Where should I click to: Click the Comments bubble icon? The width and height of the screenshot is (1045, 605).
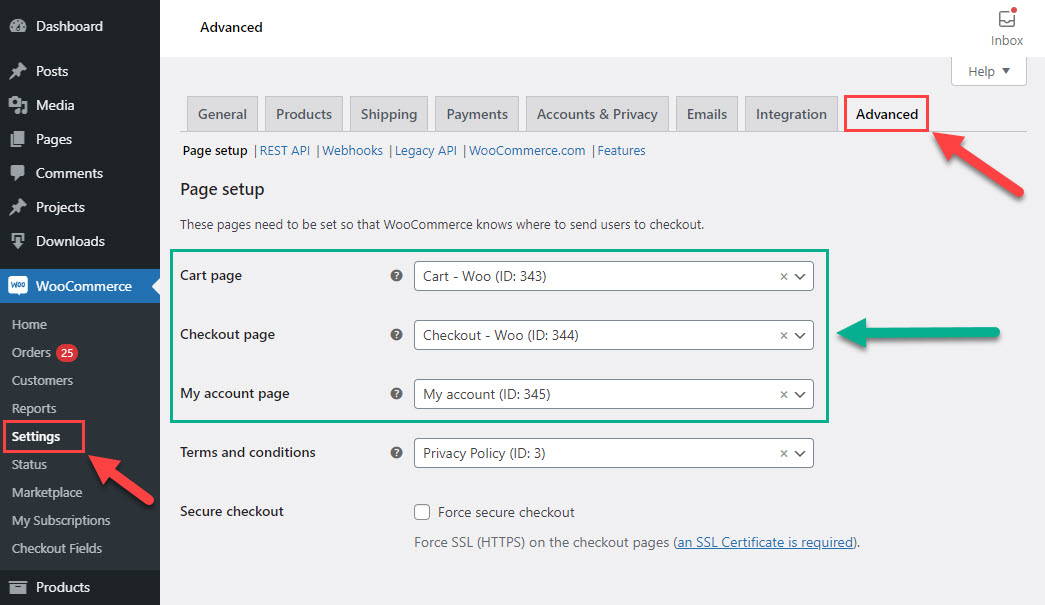point(18,173)
